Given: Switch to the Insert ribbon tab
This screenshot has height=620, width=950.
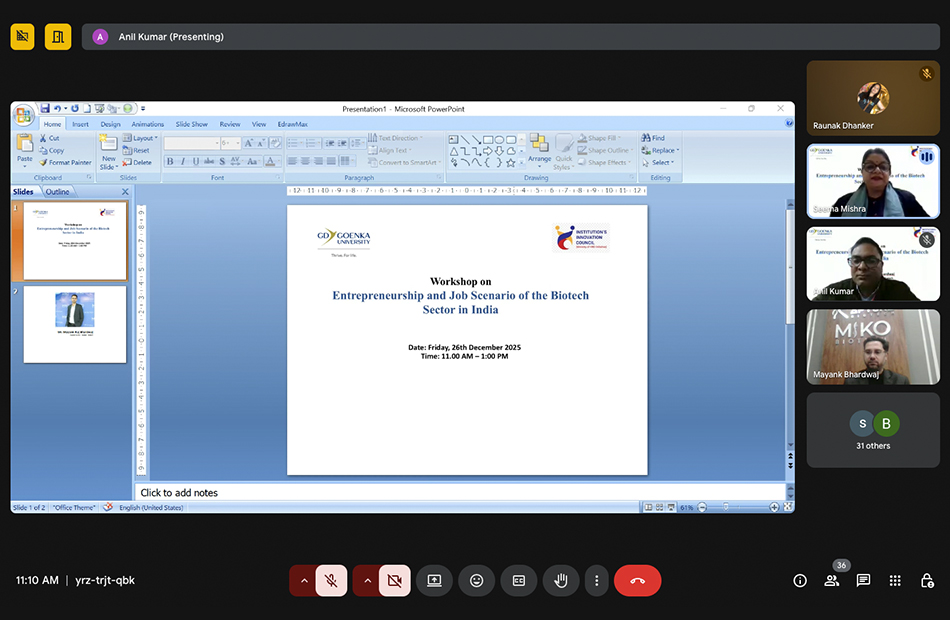Looking at the screenshot, I should 80,123.
